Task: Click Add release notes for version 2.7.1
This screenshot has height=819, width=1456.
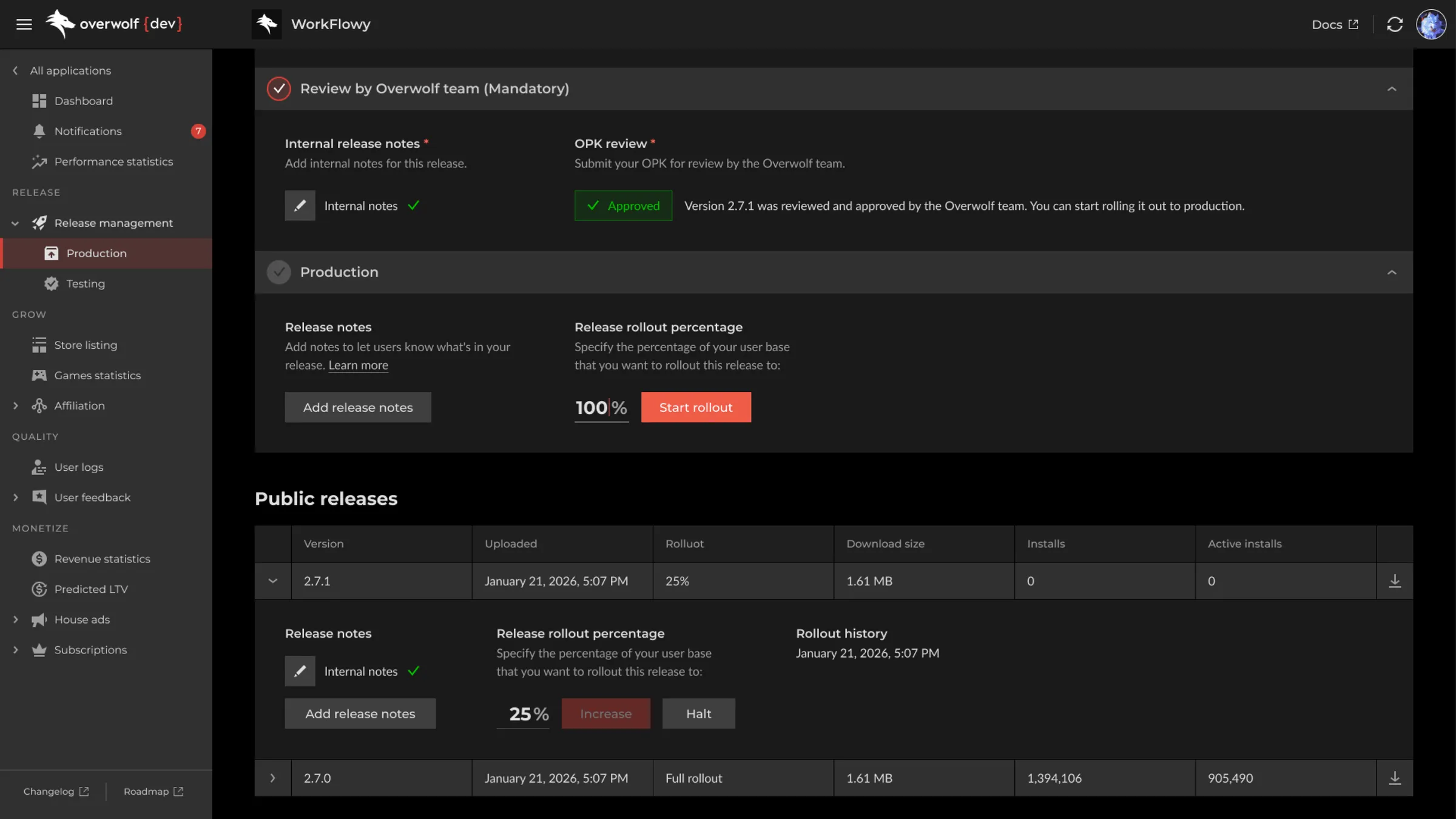Action: point(360,713)
